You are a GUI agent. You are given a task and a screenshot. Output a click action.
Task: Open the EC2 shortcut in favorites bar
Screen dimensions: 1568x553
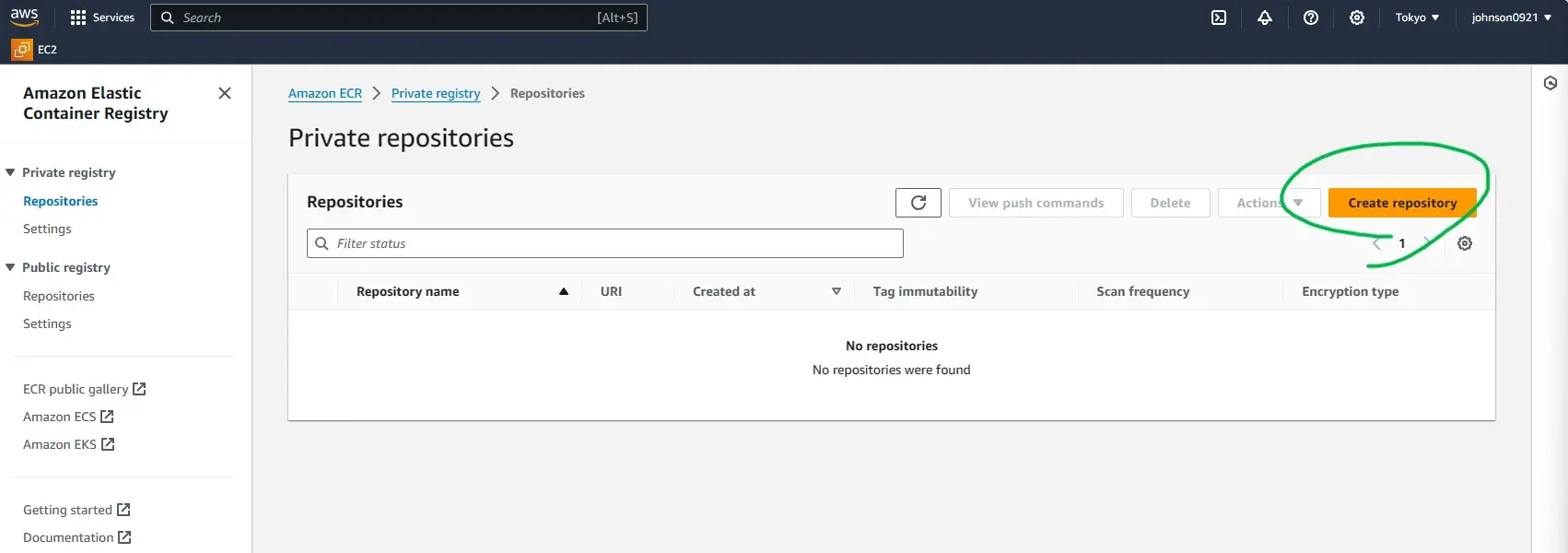point(35,50)
